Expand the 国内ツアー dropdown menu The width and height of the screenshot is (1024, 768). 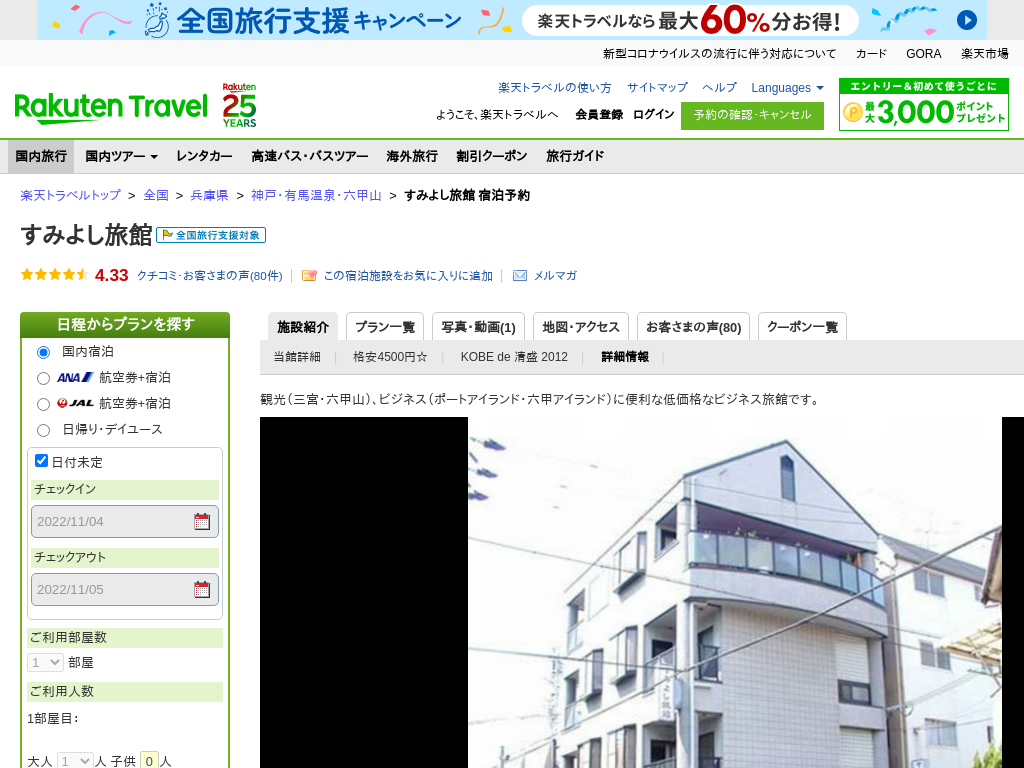121,156
